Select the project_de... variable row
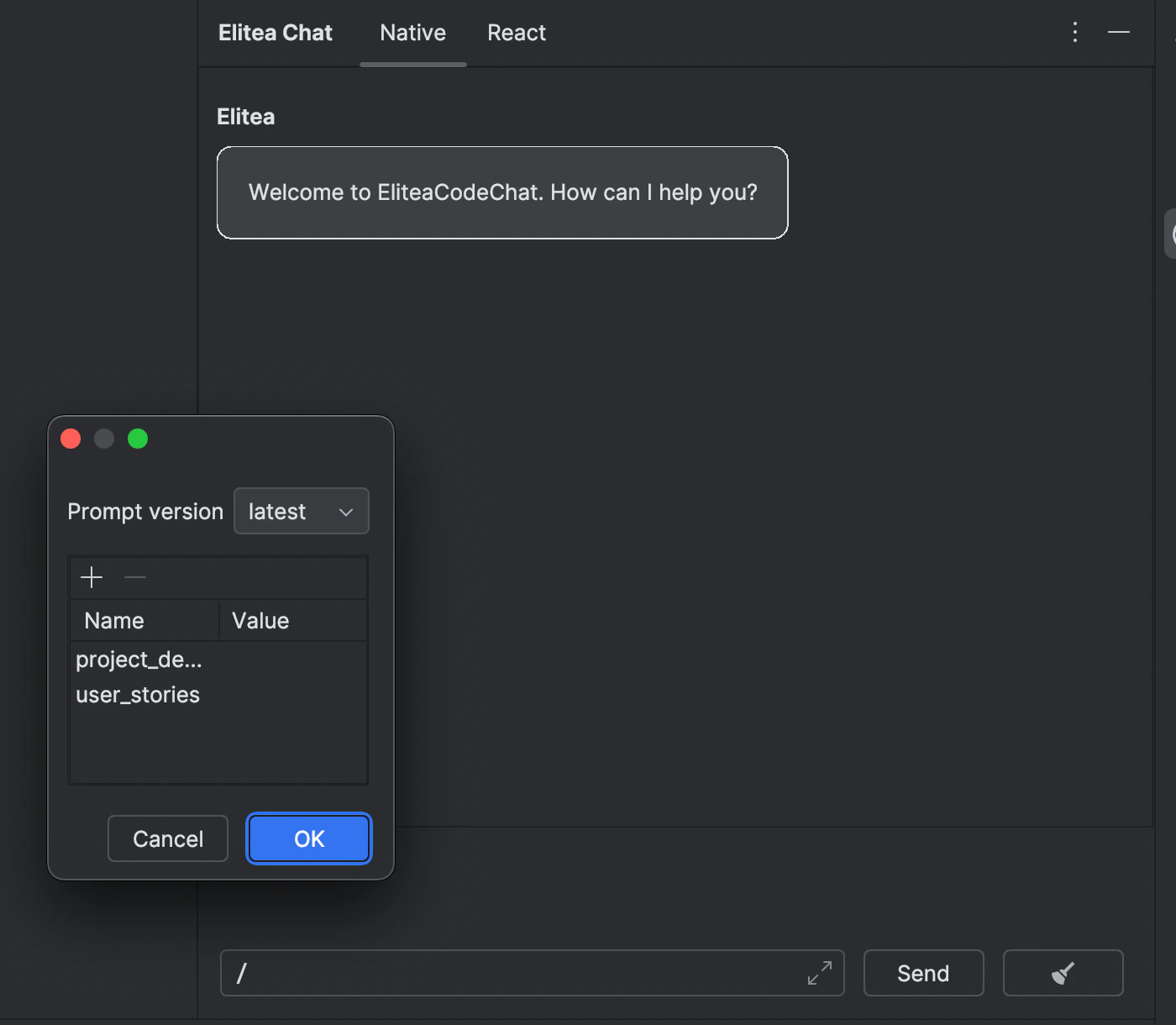Image resolution: width=1176 pixels, height=1025 pixels. [218, 660]
